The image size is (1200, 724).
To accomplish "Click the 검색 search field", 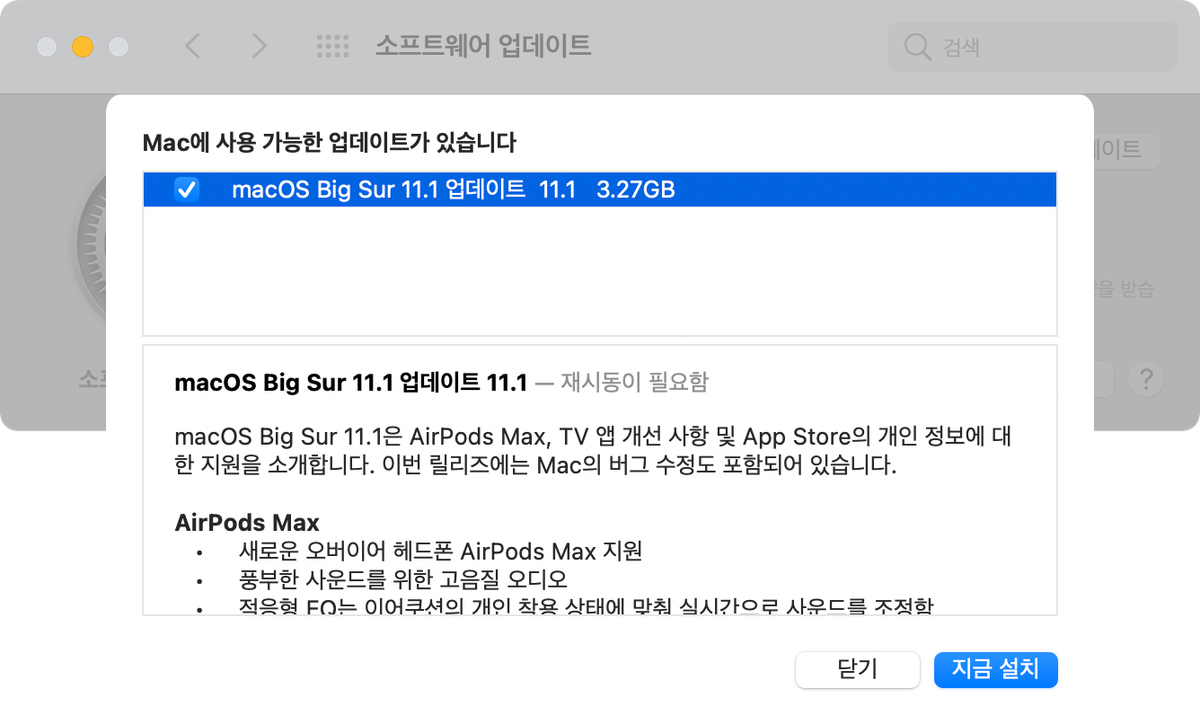I will [x=1033, y=47].
